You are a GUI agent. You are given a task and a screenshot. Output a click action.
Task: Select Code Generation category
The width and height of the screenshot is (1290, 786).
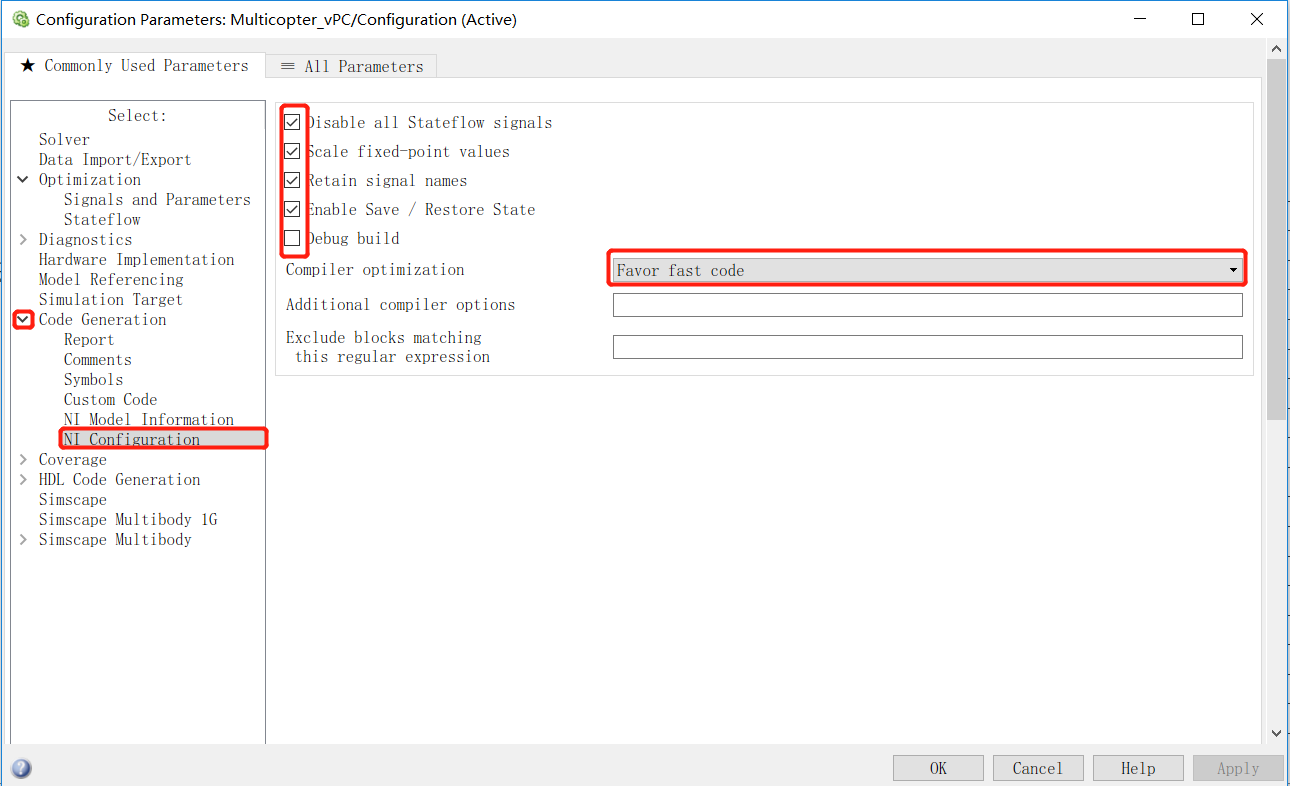click(x=102, y=320)
